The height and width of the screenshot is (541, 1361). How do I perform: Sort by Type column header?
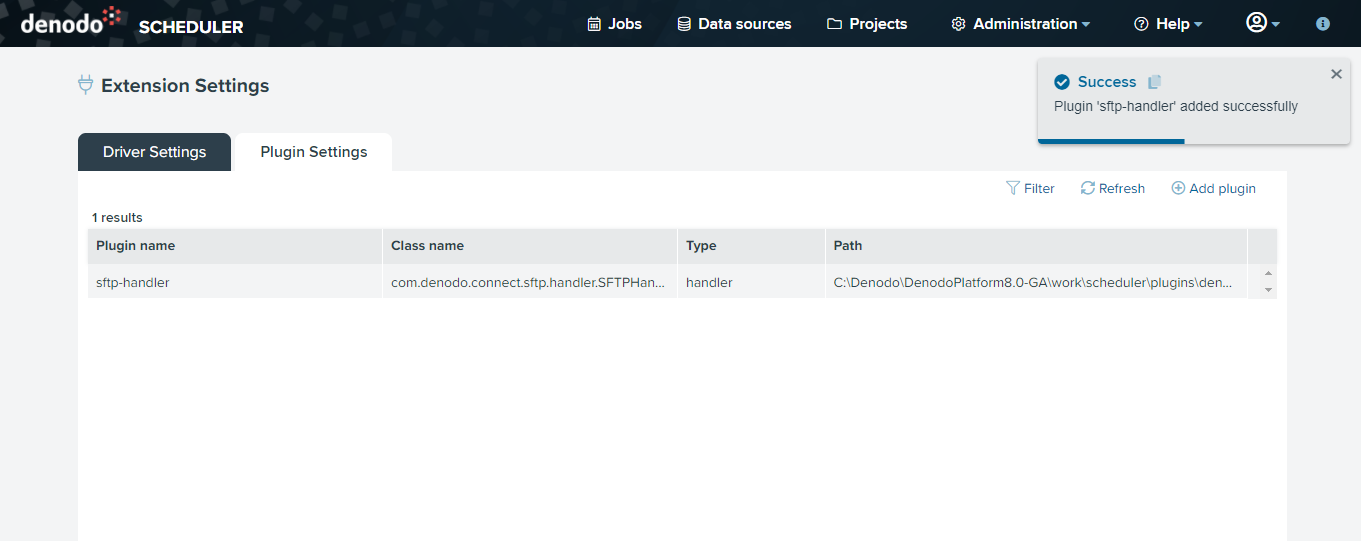(x=751, y=246)
